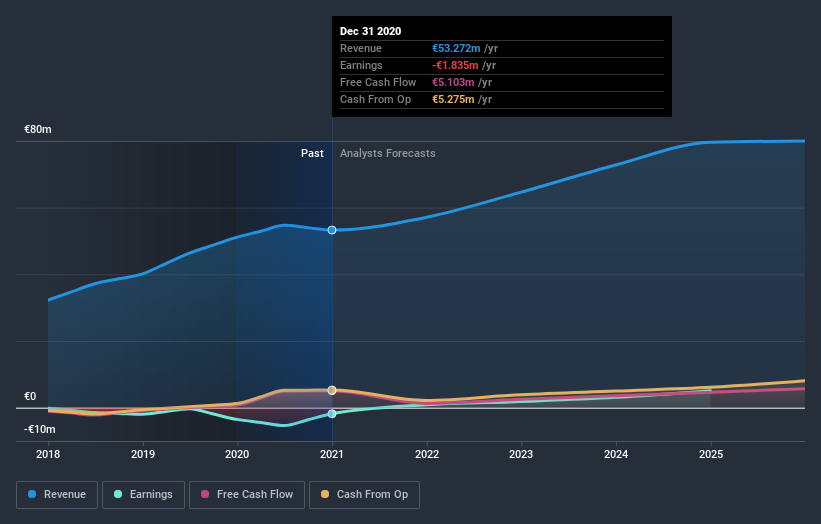Image resolution: width=821 pixels, height=524 pixels.
Task: Click the Free Cash Flow label in tooltip
Action: (x=378, y=82)
